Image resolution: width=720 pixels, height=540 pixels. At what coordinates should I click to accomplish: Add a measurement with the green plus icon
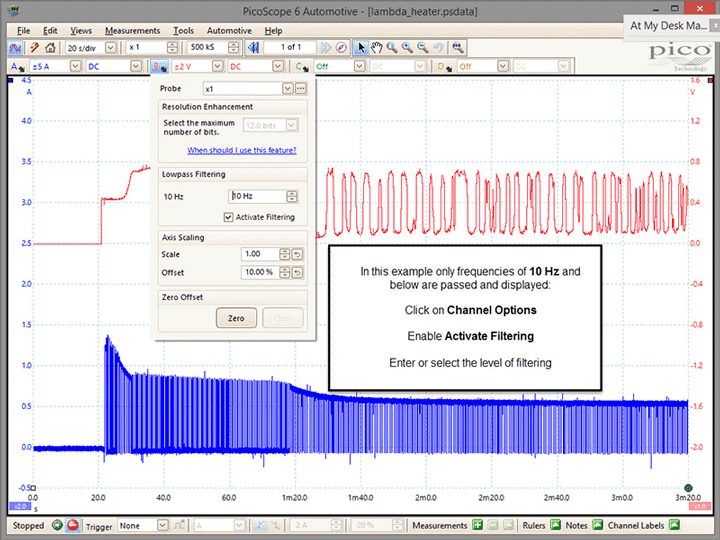478,525
